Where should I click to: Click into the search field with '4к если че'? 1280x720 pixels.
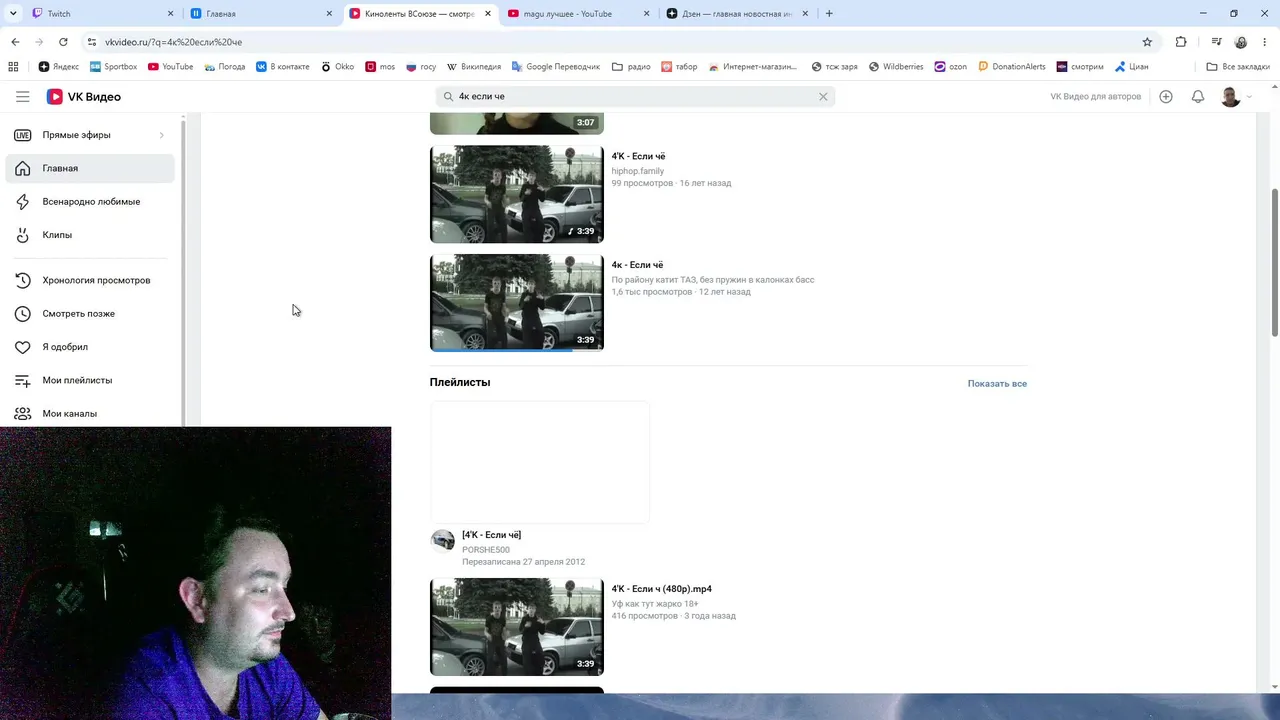(635, 97)
